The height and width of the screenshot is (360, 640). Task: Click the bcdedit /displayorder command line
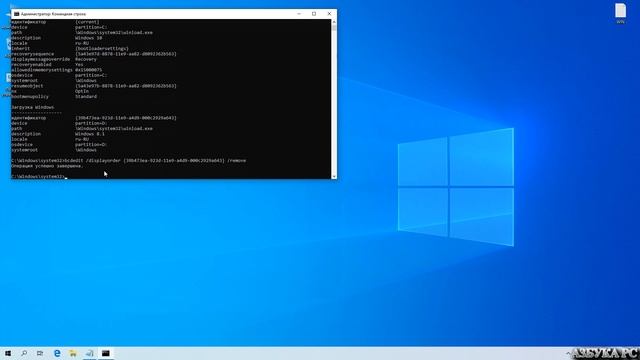click(129, 161)
